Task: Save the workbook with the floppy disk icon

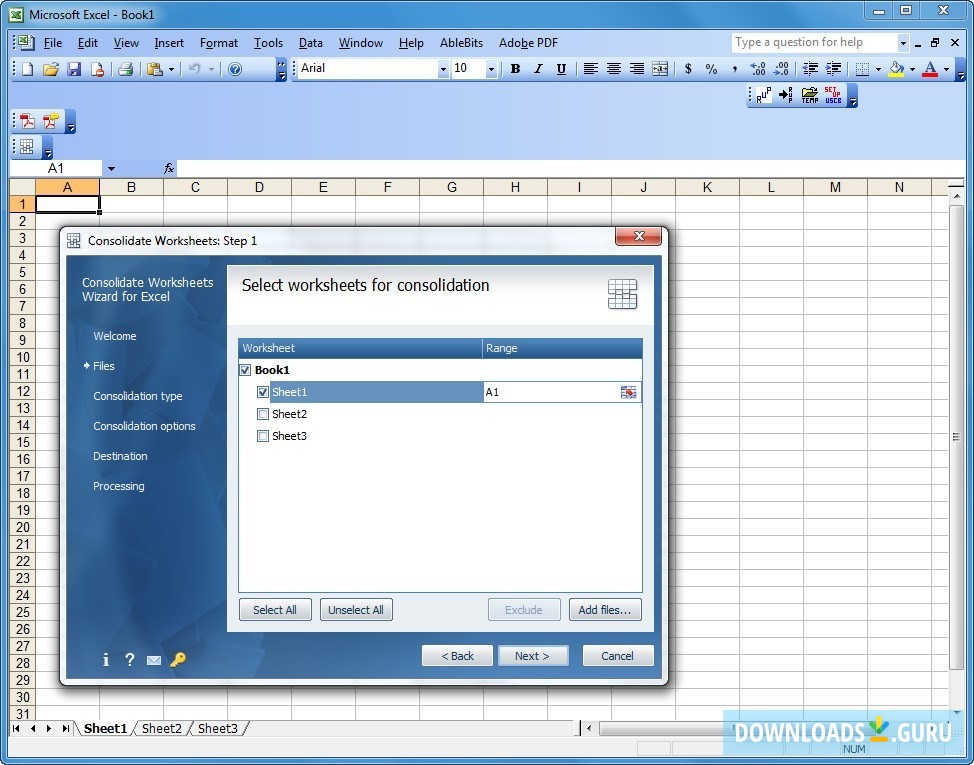Action: click(74, 69)
